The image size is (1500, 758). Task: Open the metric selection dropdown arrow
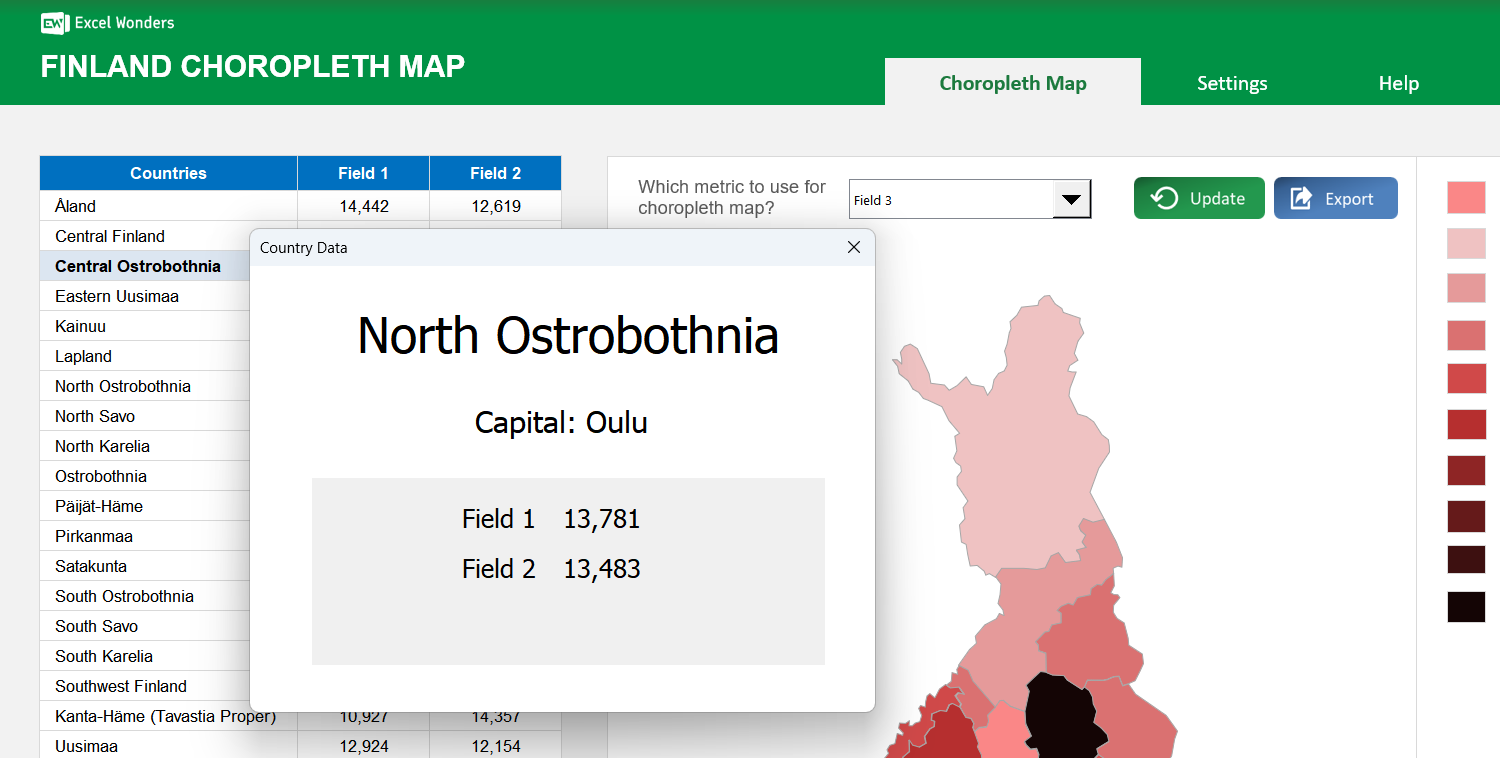click(x=1072, y=199)
